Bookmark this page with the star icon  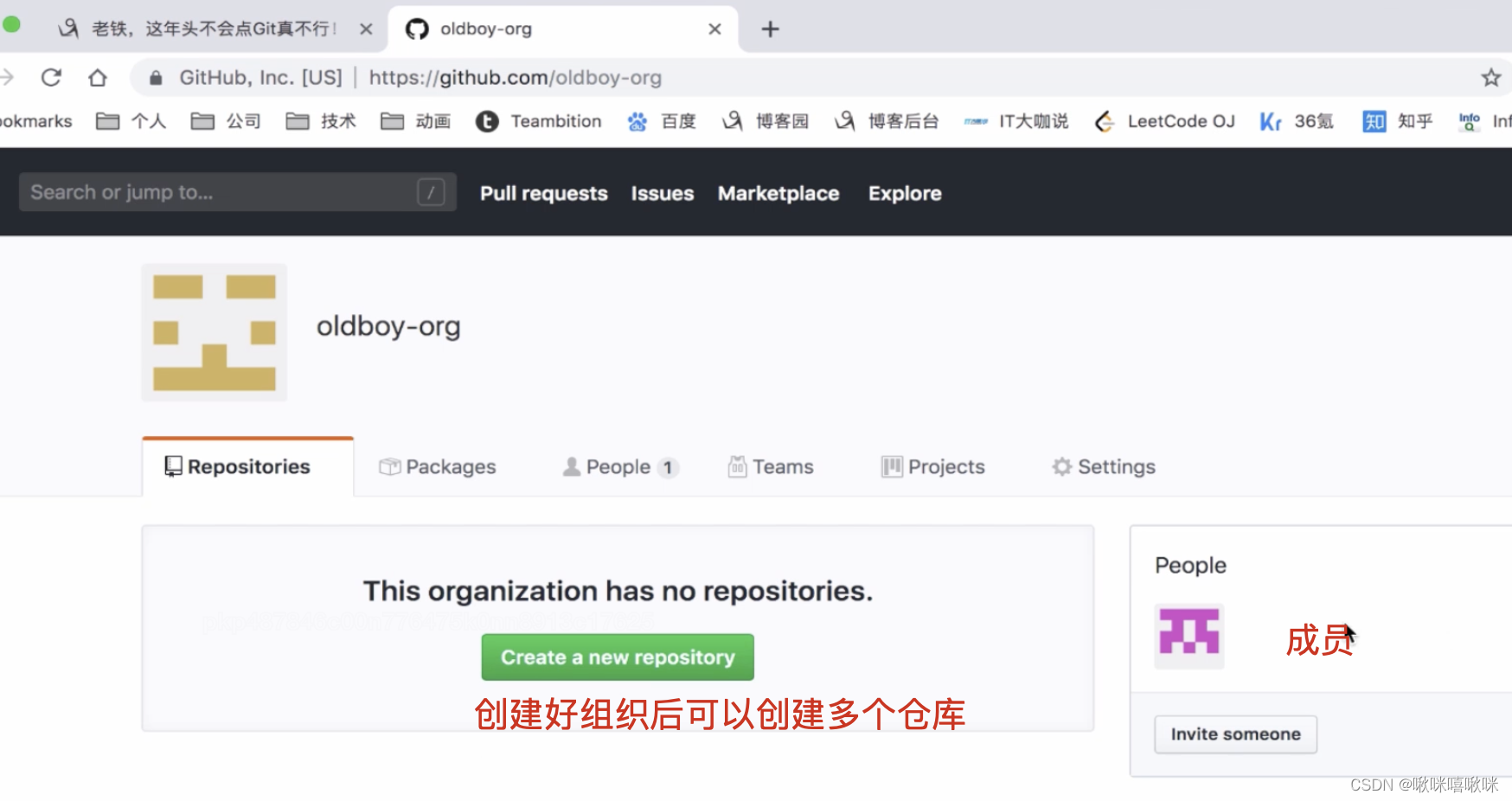(1491, 78)
